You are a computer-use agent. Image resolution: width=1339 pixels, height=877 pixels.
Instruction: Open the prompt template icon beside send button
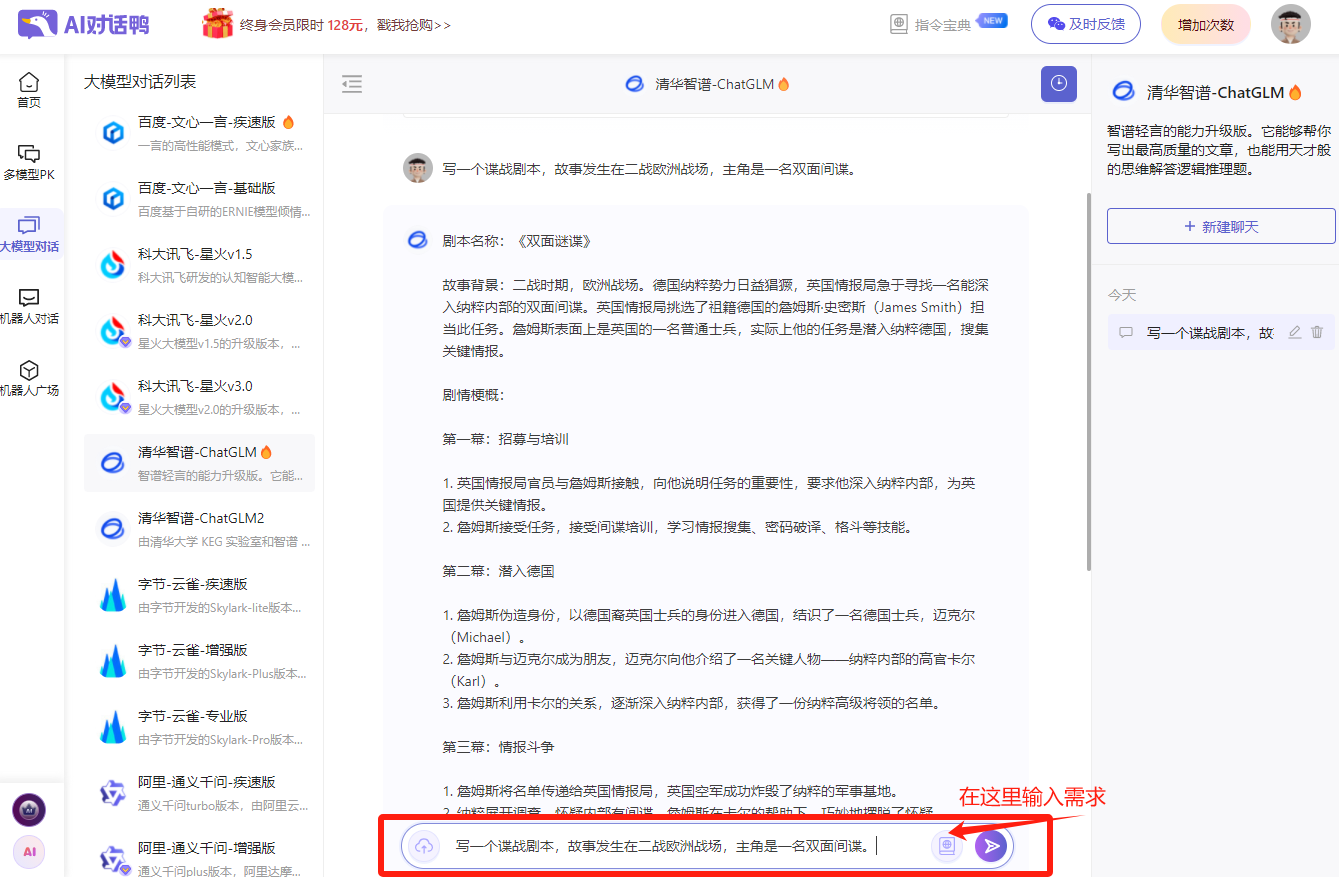pos(946,845)
